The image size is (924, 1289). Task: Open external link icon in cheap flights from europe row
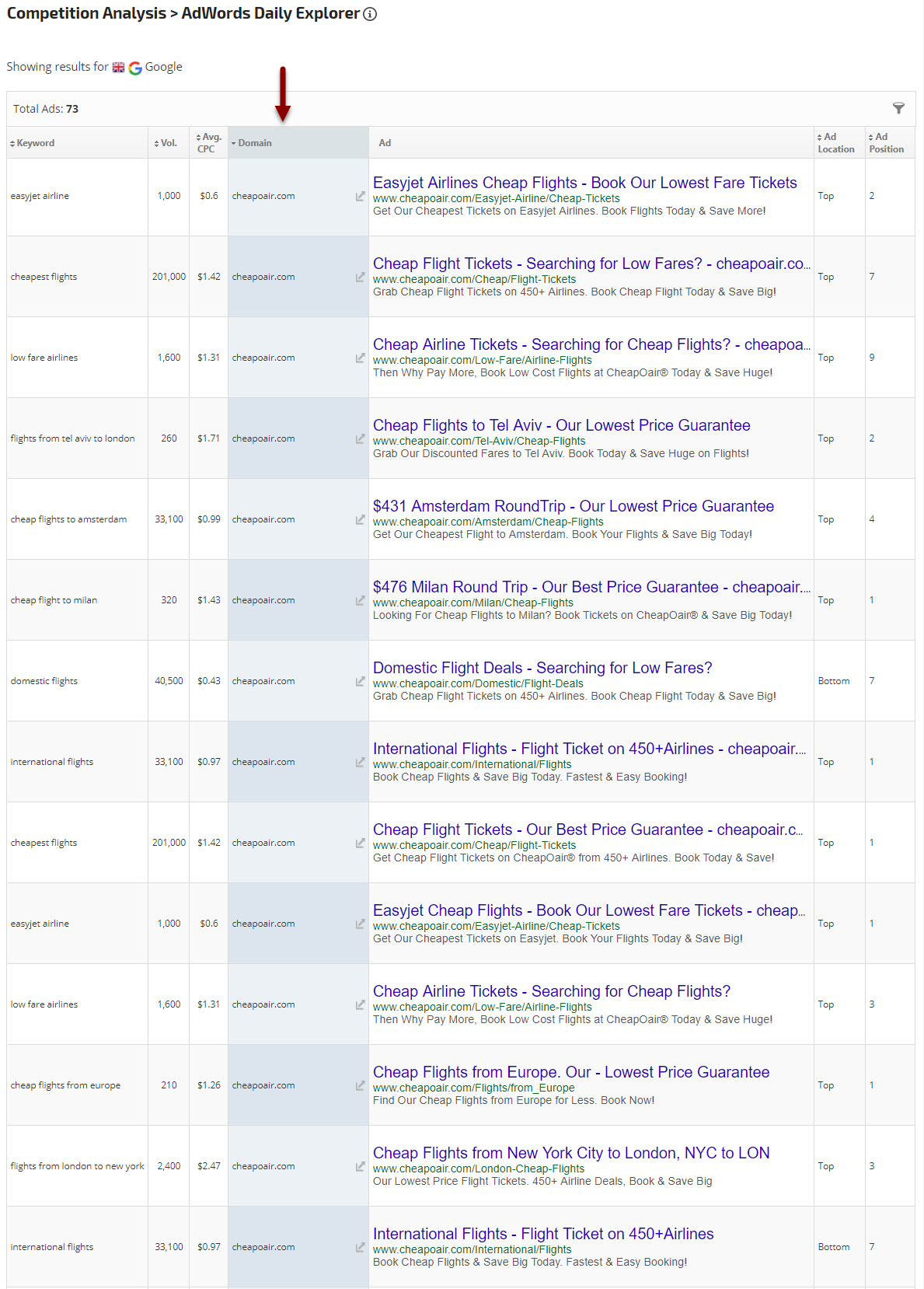360,1085
